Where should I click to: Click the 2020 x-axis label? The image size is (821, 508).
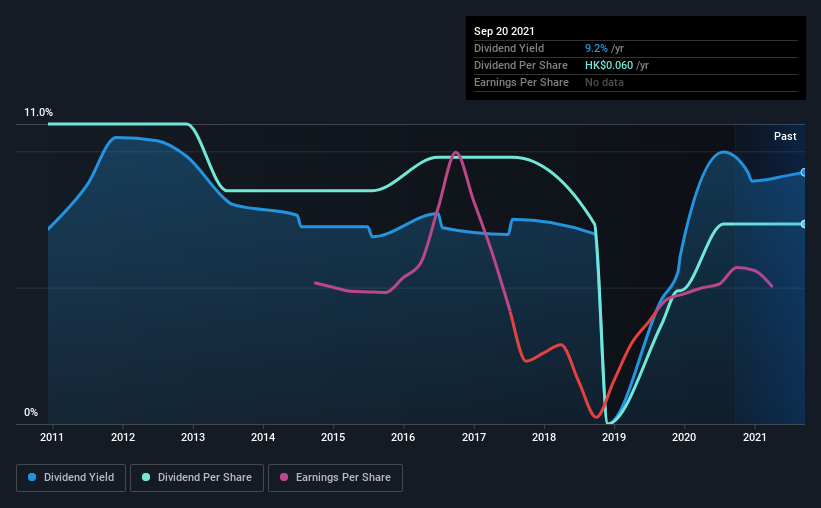(x=684, y=437)
